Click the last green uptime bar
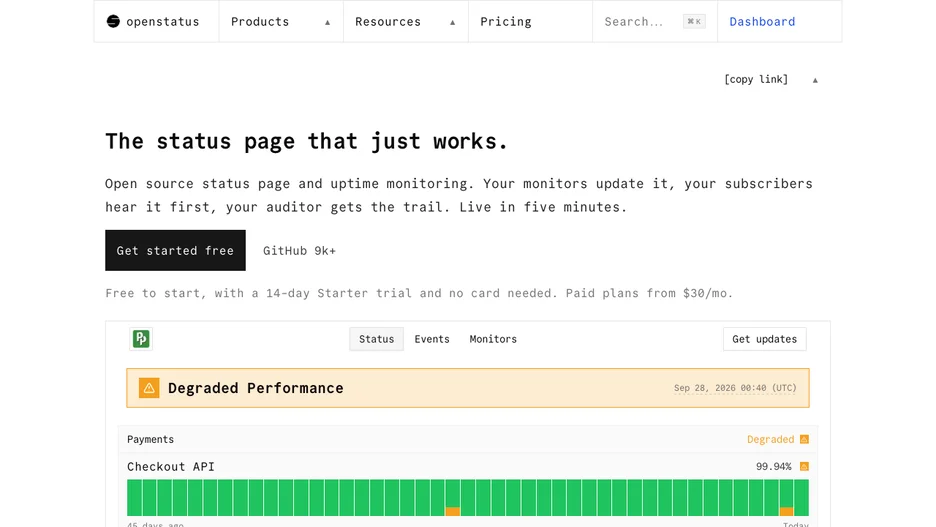The width and height of the screenshot is (936, 527). click(802, 498)
